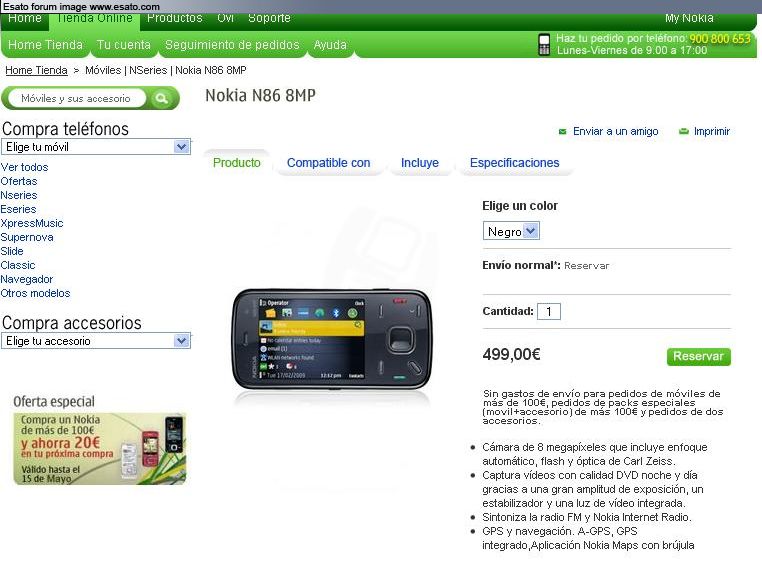
Task: Expand the Negro color selector
Action: 511,231
